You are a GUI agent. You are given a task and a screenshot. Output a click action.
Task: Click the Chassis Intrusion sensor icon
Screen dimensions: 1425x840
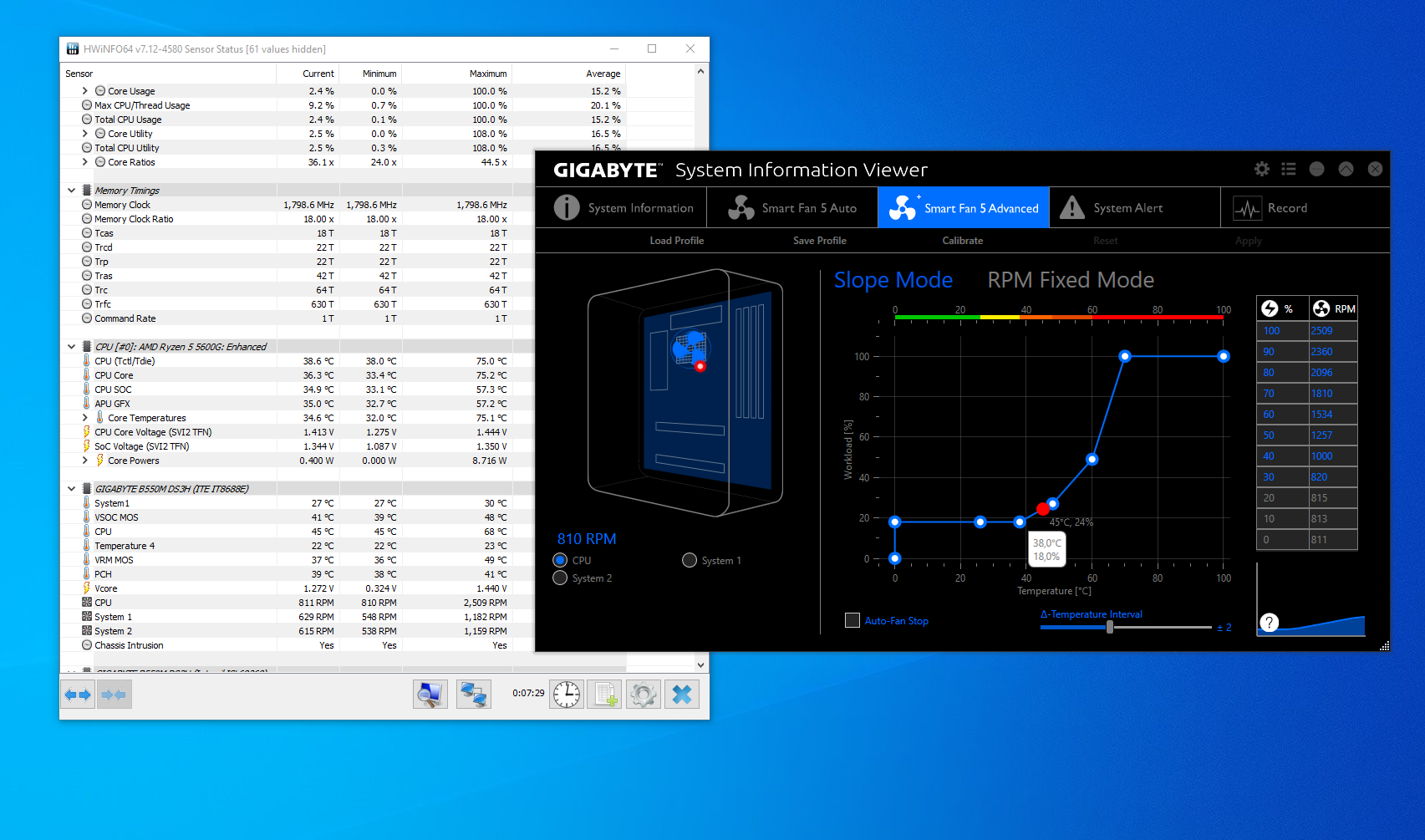(x=87, y=645)
